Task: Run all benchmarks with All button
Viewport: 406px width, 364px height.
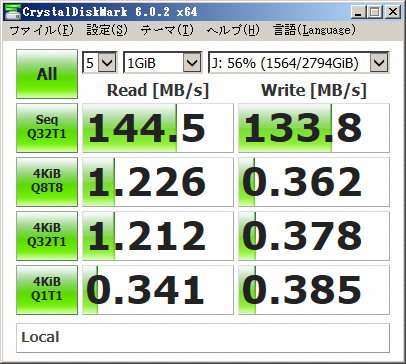Action: click(47, 74)
